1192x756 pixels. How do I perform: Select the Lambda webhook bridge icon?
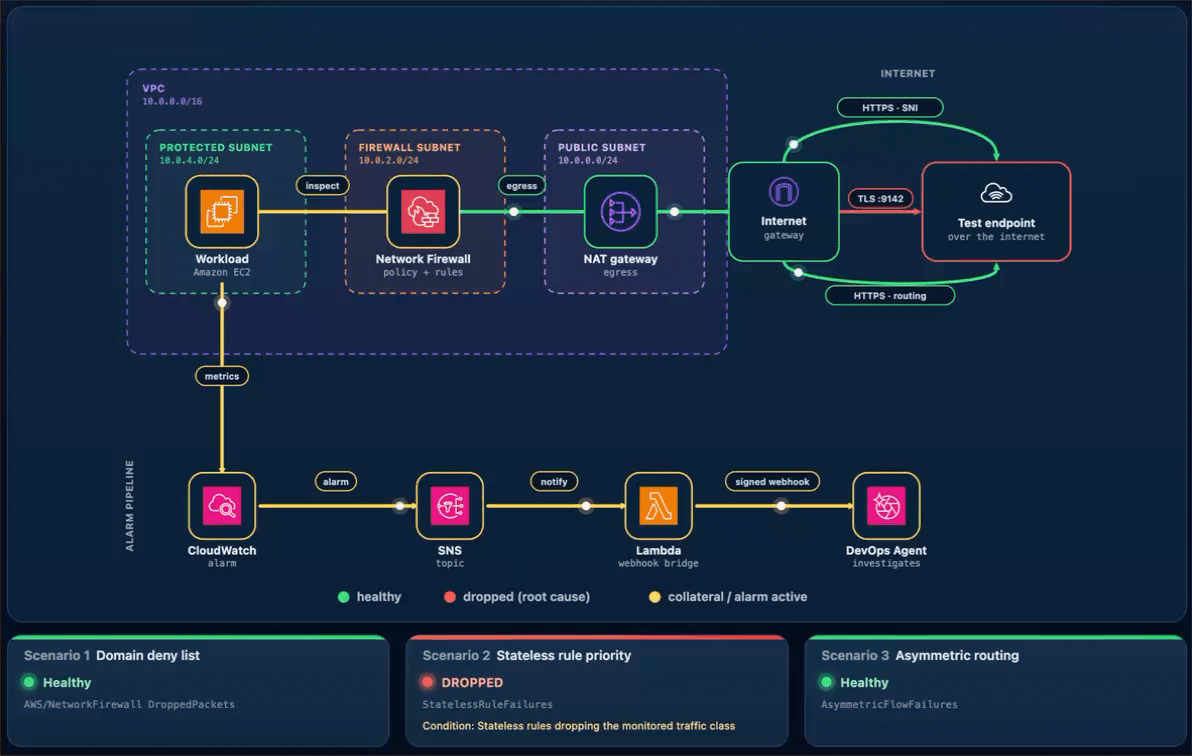pos(658,506)
